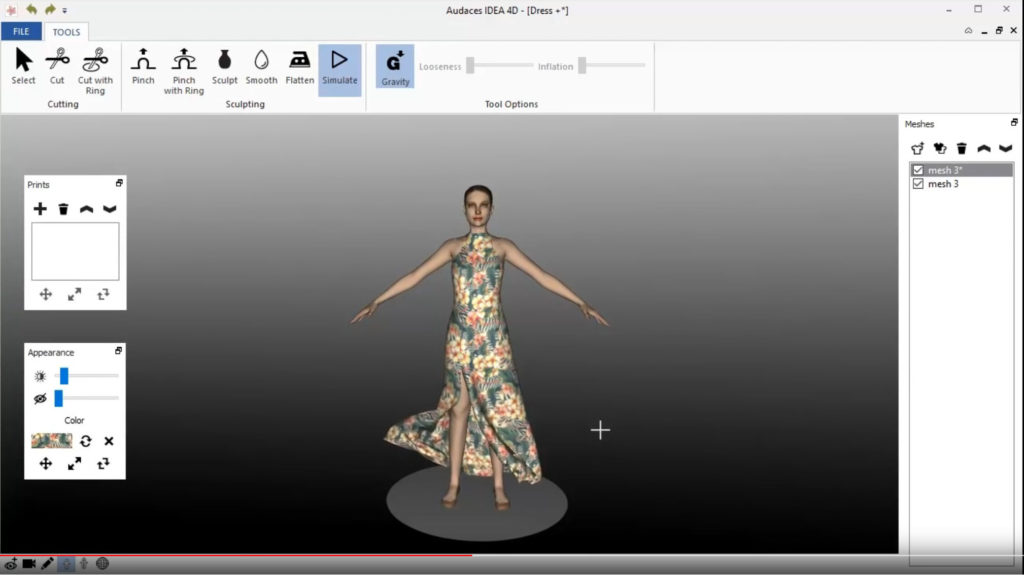
Task: Click the floral color texture swatch
Action: pyautogui.click(x=52, y=441)
